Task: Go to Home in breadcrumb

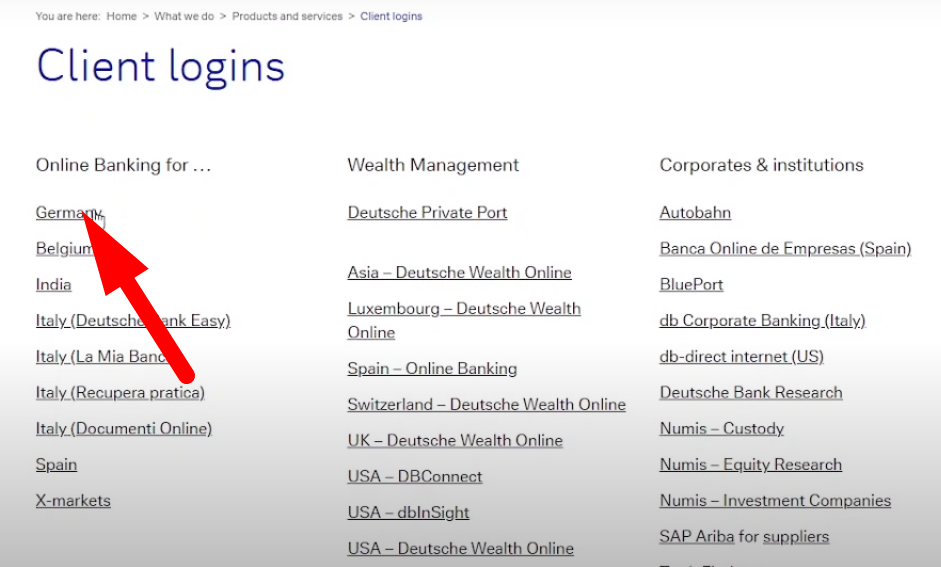Action: (x=121, y=16)
